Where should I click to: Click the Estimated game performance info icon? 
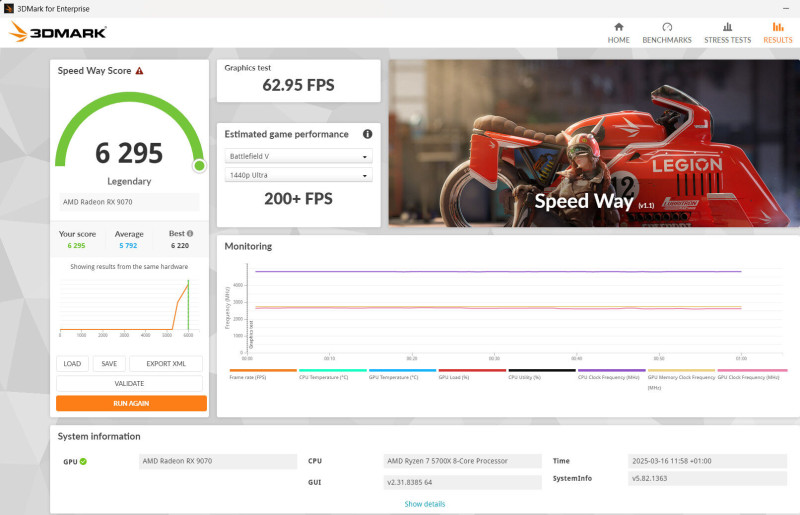[367, 134]
